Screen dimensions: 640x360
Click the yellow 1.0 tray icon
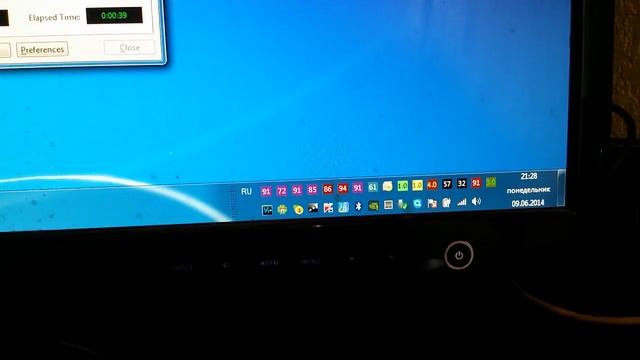(x=417, y=185)
